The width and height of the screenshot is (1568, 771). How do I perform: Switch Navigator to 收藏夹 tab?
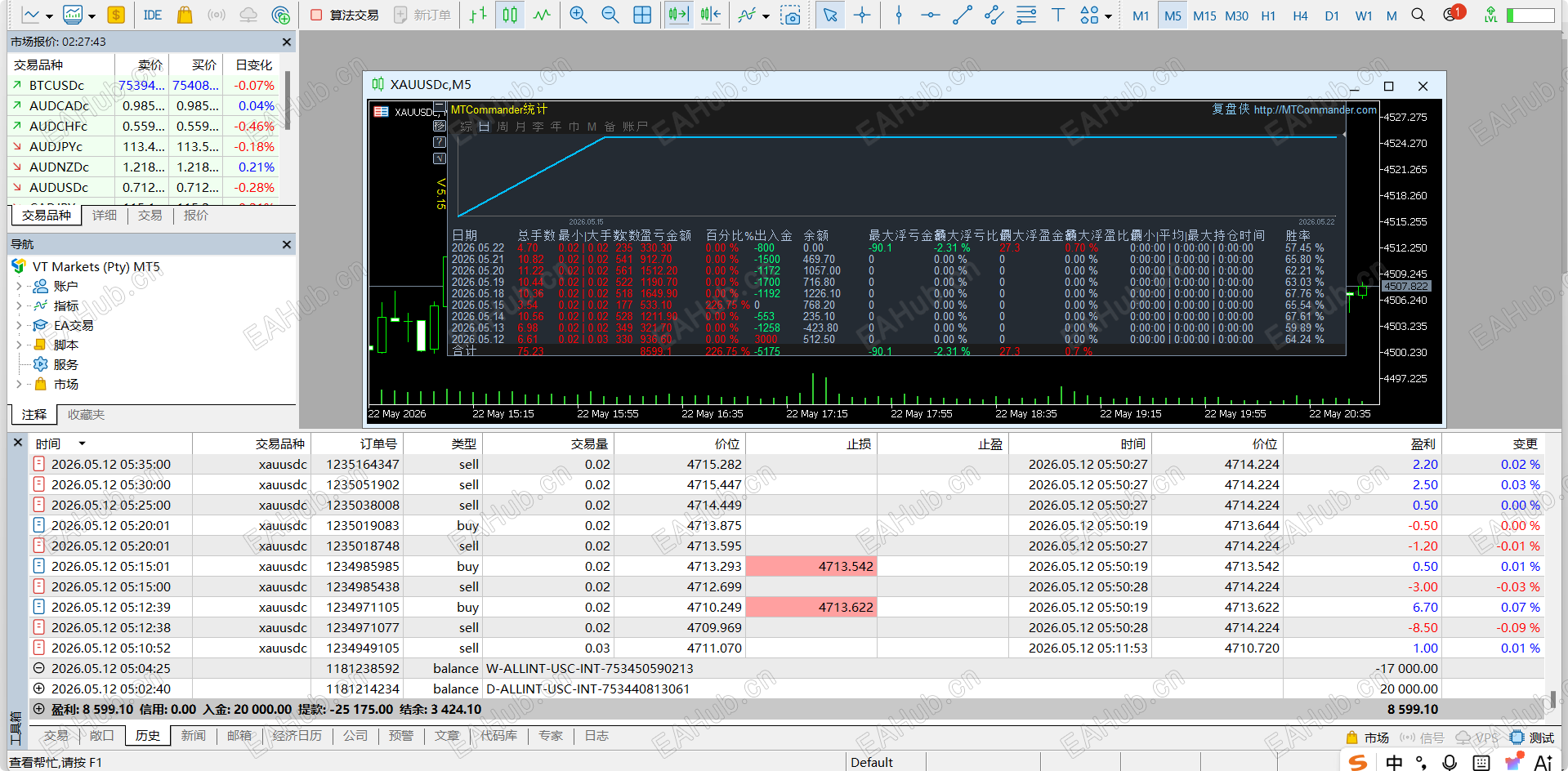pos(86,414)
